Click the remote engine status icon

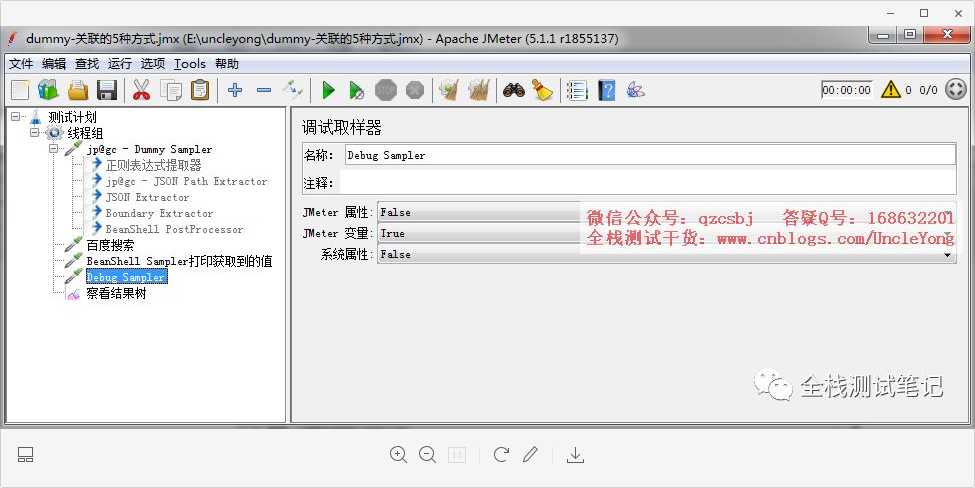956,90
